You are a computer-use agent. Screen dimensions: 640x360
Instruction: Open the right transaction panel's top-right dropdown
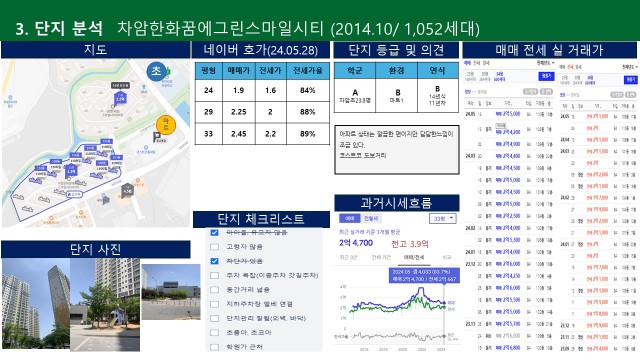[x=630, y=67]
